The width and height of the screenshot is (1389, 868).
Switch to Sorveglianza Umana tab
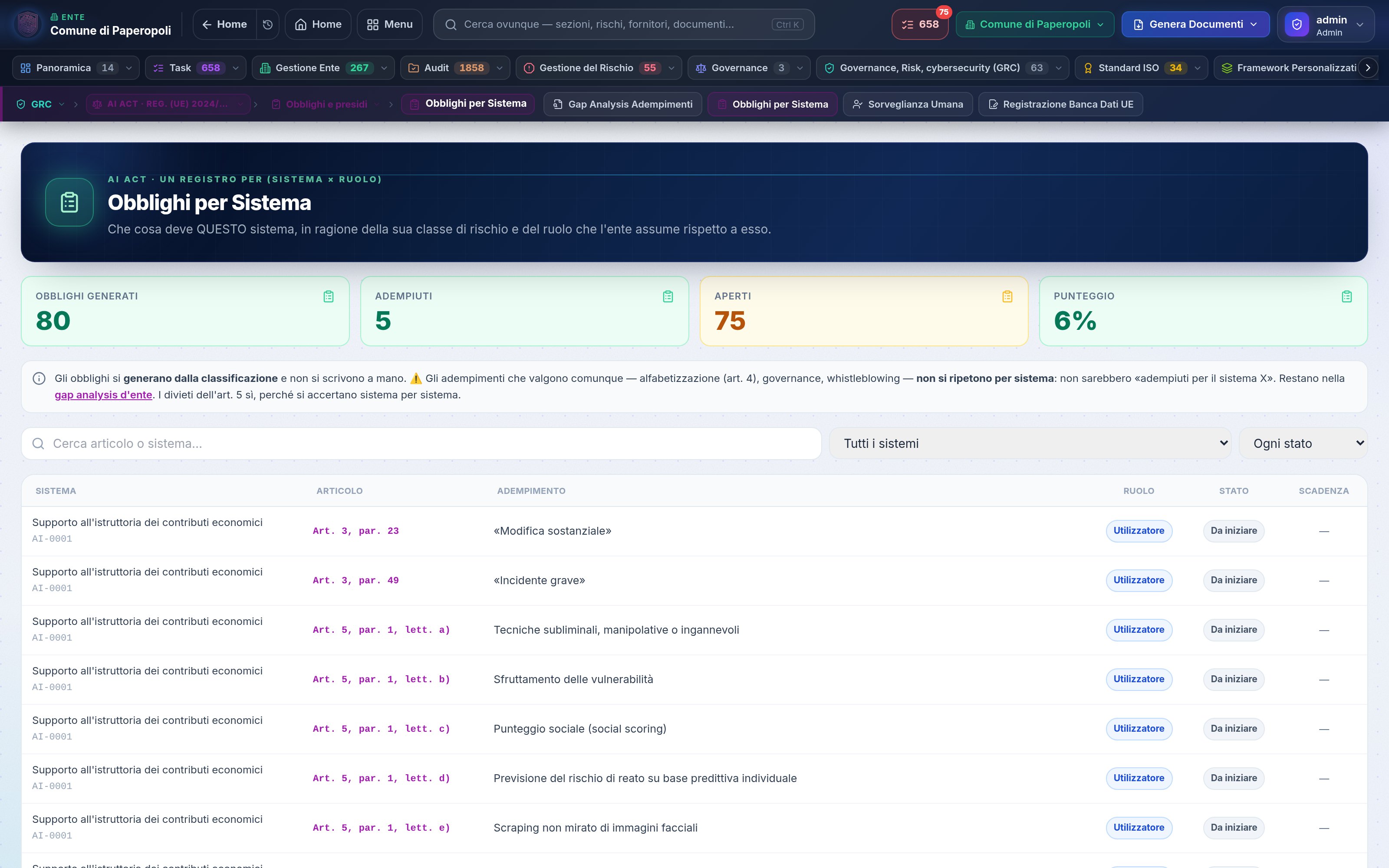tap(908, 104)
